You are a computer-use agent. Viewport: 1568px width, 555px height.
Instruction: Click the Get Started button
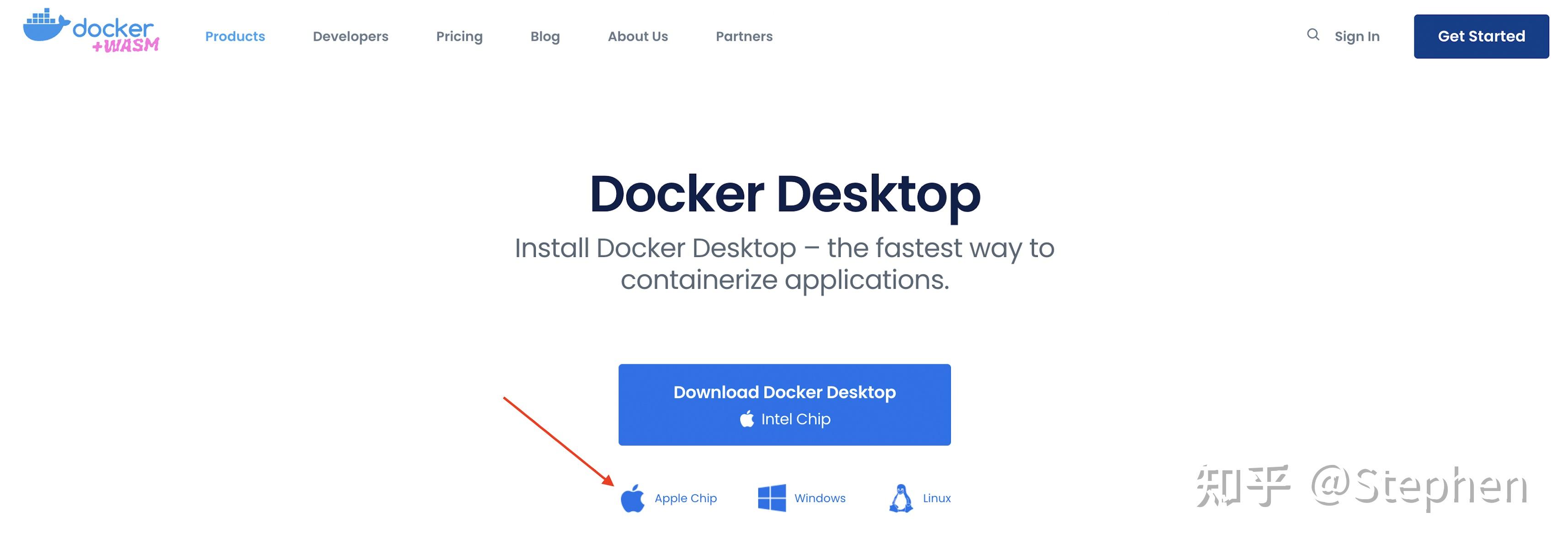coord(1481,36)
